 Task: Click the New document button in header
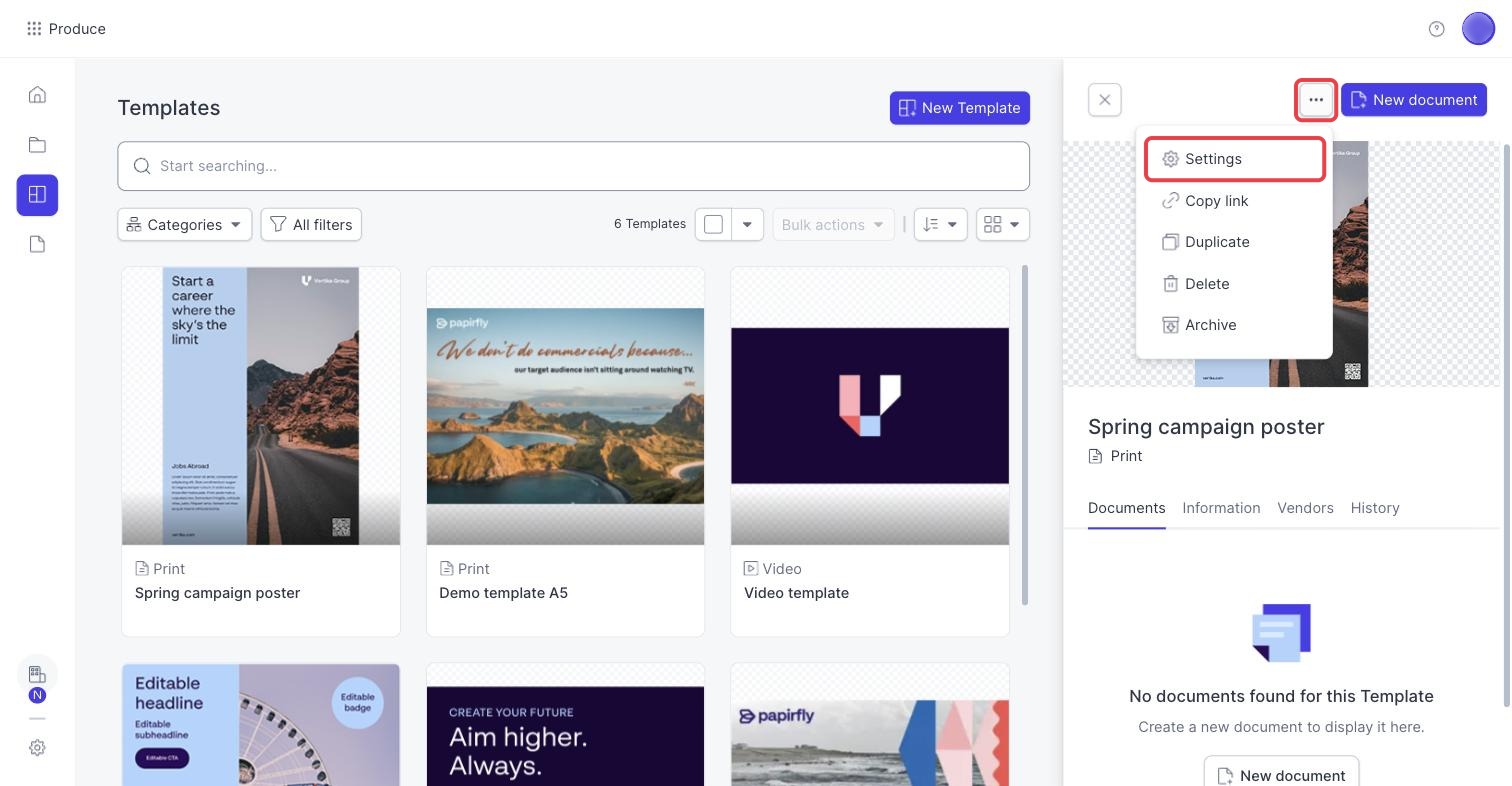[x=1414, y=100]
